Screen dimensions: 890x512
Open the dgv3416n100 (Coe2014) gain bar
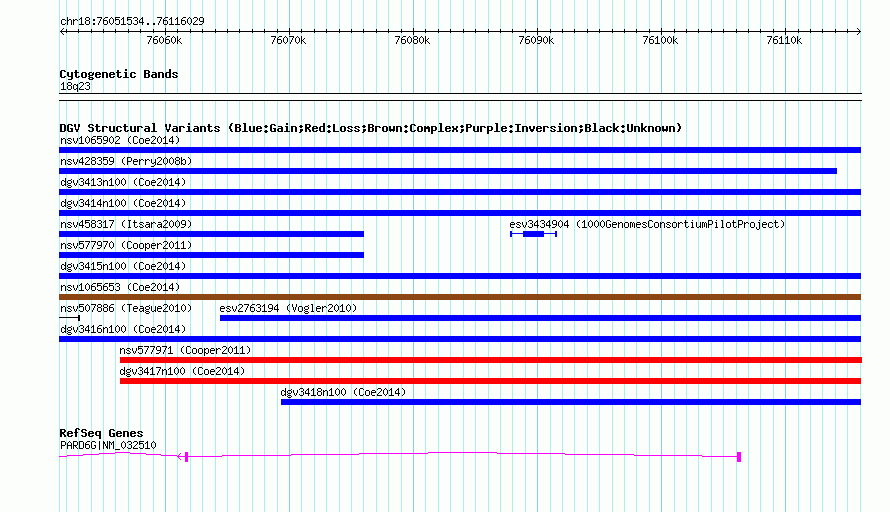(x=460, y=339)
